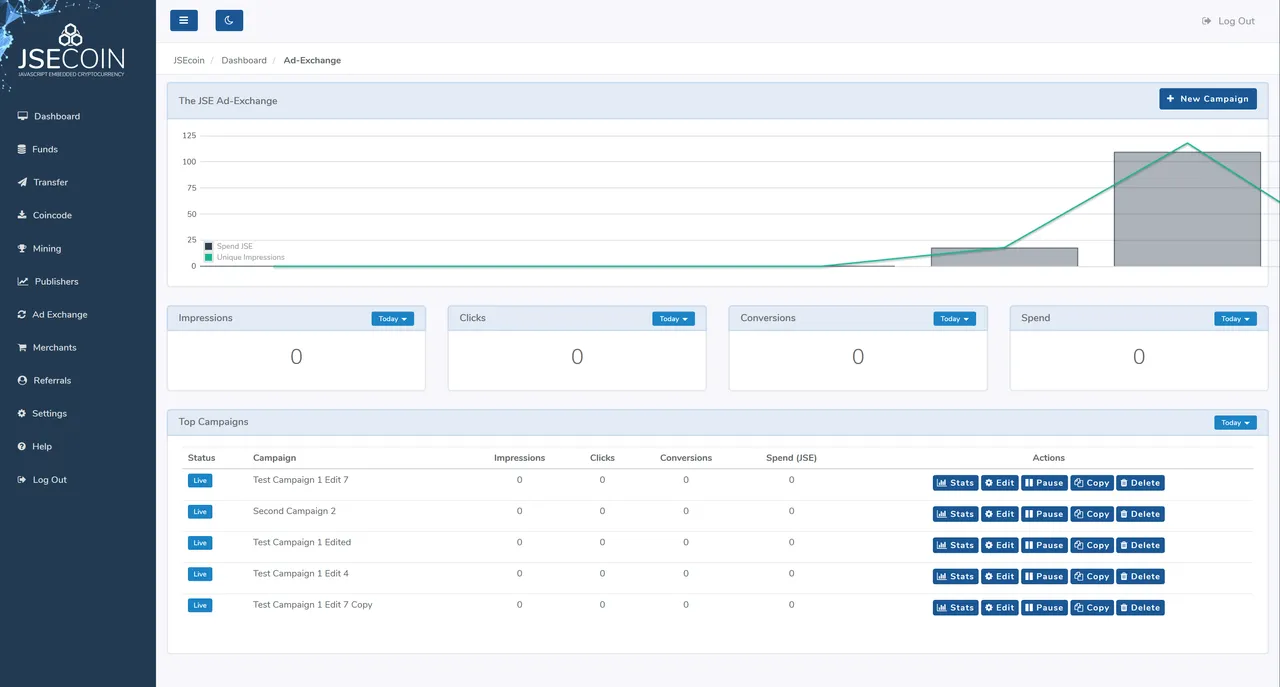
Task: Pause Test Campaign 1 Edit 7
Action: [1044, 483]
